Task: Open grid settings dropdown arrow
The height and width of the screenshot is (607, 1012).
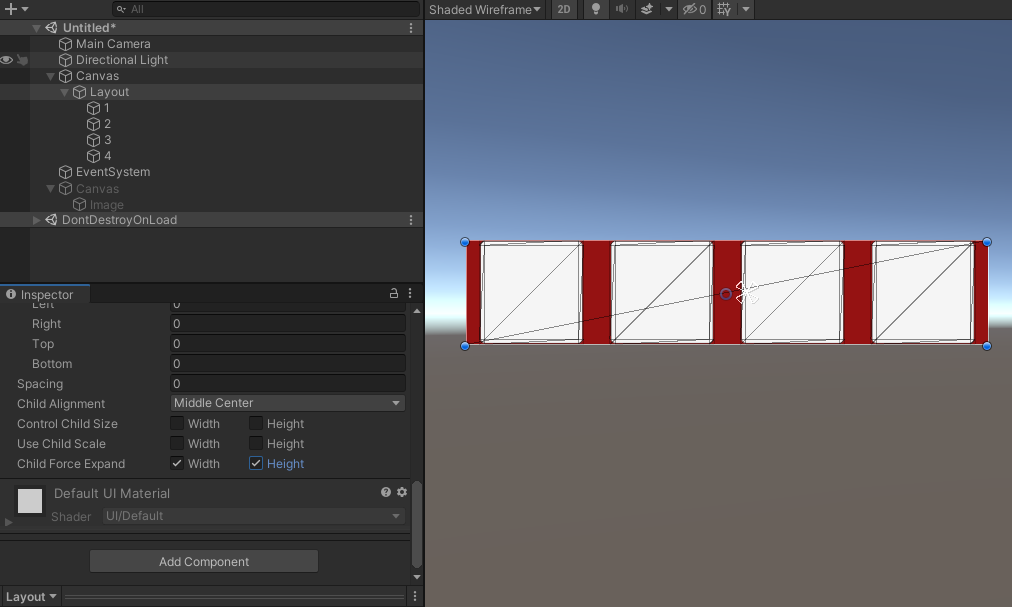Action: [745, 9]
